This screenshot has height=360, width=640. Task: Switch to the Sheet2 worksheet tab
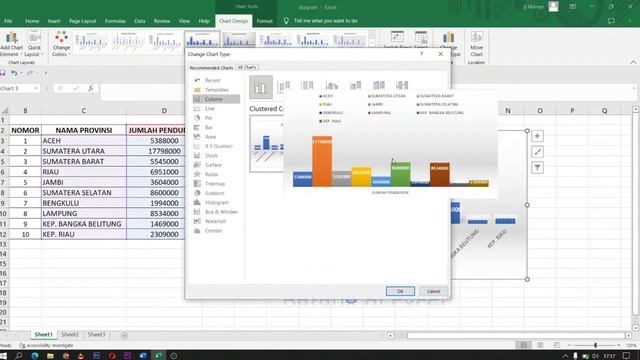(x=70, y=335)
